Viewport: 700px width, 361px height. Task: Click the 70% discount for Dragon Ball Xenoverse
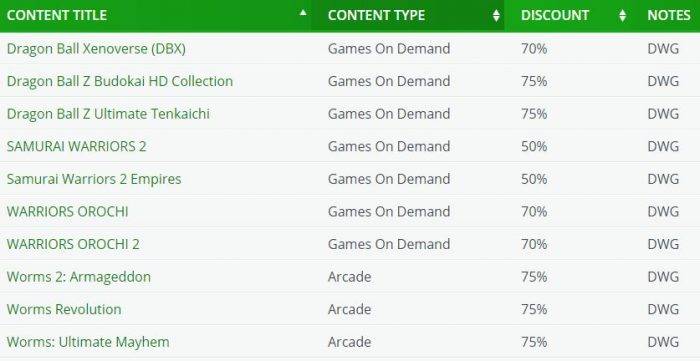(534, 49)
